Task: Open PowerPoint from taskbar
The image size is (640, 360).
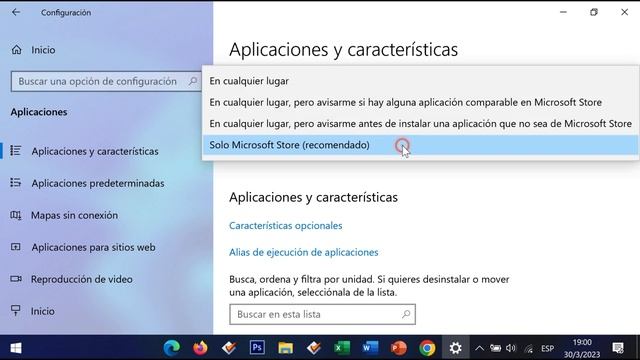Action: (399, 348)
